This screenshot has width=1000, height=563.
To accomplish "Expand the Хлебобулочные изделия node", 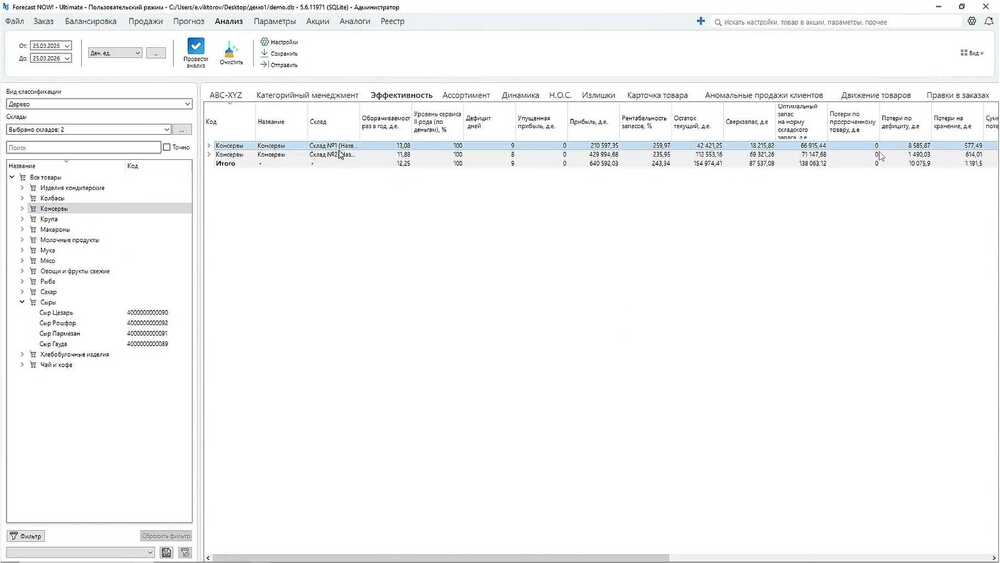I will [22, 354].
